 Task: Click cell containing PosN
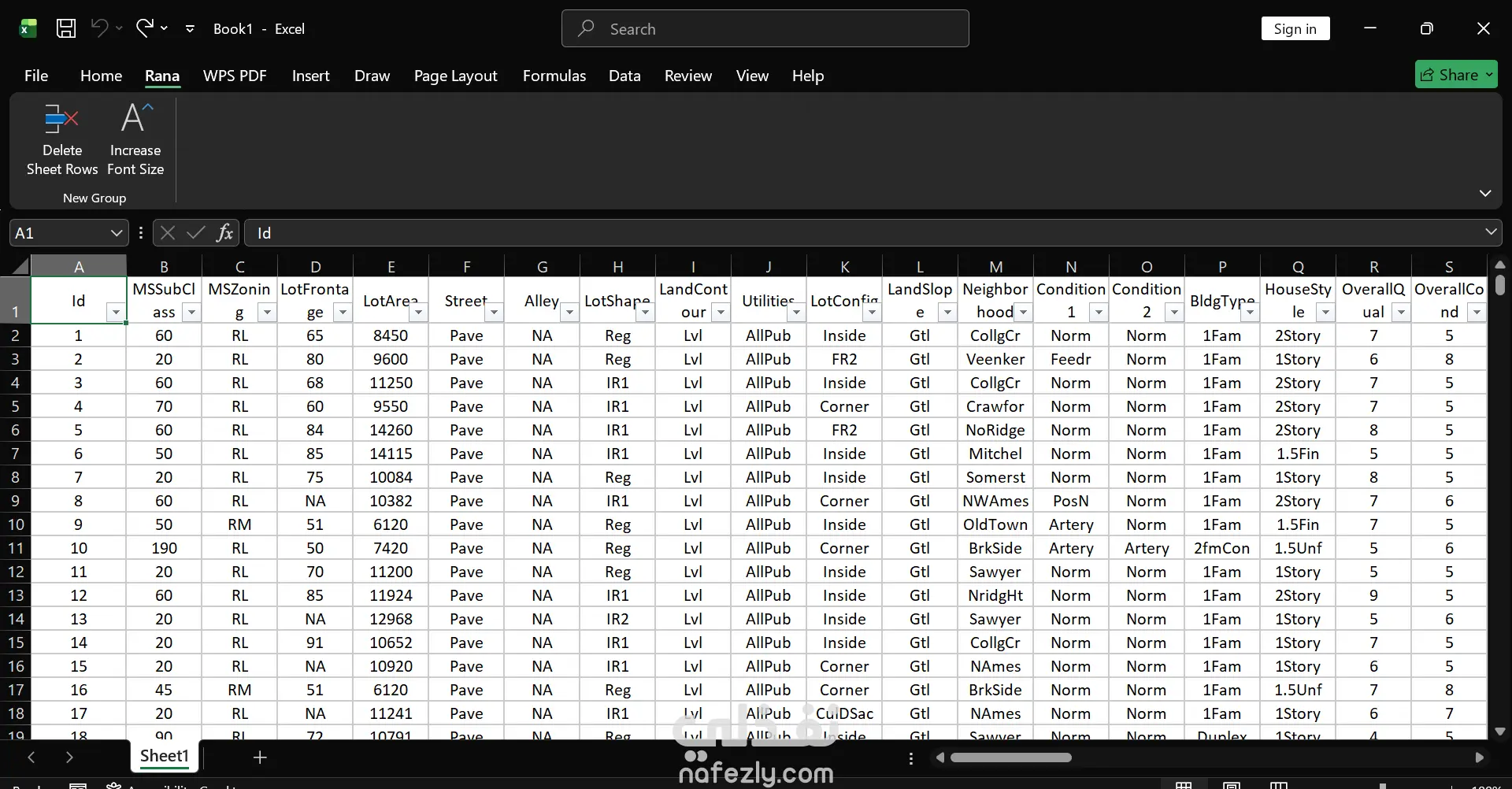(x=1071, y=501)
